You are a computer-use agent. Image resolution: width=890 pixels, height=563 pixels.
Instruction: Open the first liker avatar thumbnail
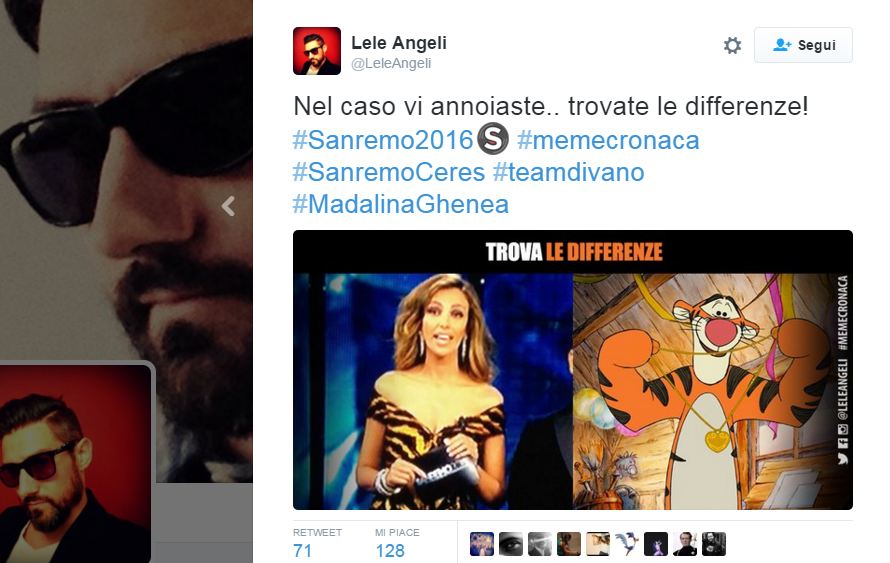pyautogui.click(x=482, y=544)
